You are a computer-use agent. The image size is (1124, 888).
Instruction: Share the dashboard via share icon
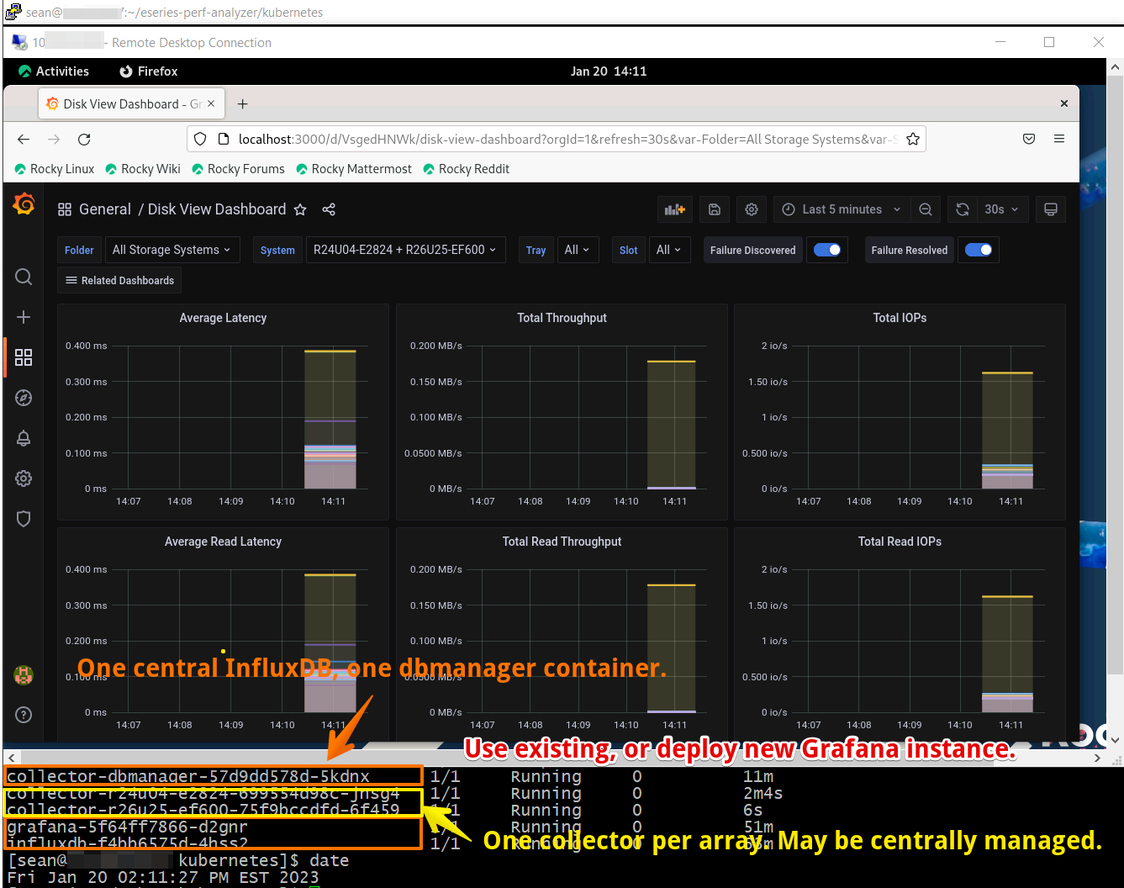point(328,209)
